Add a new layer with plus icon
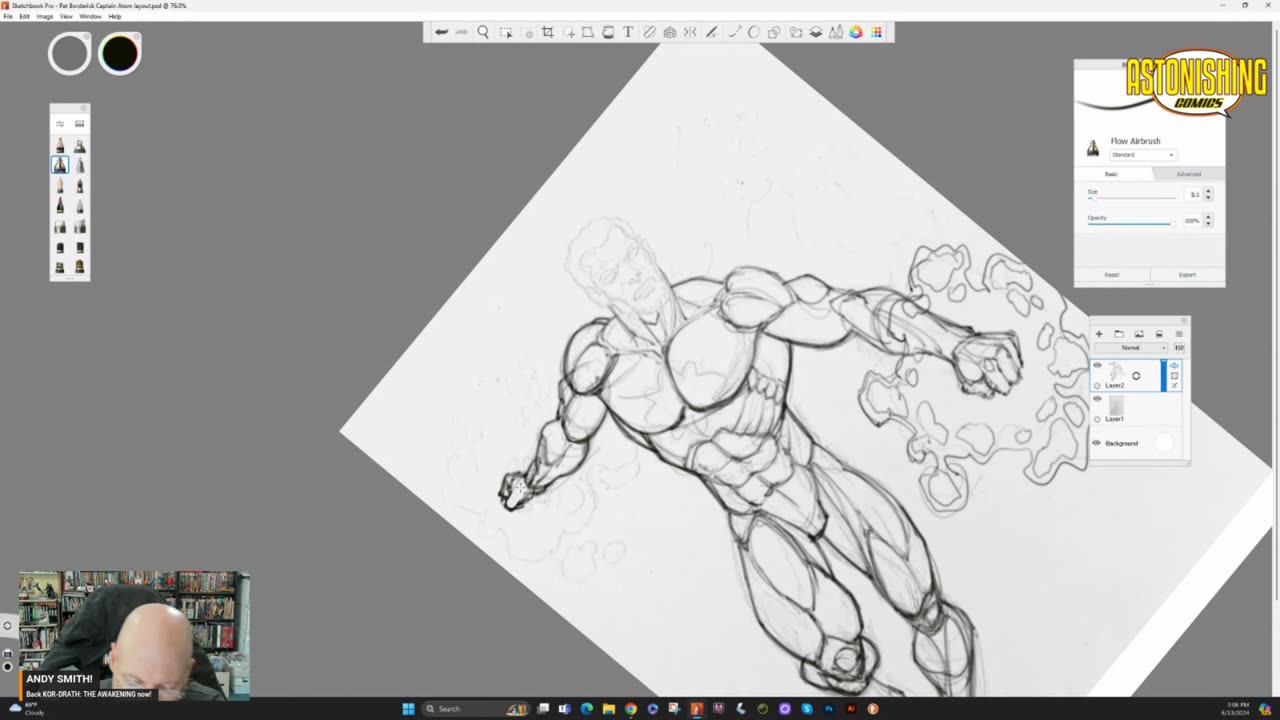 point(1099,334)
